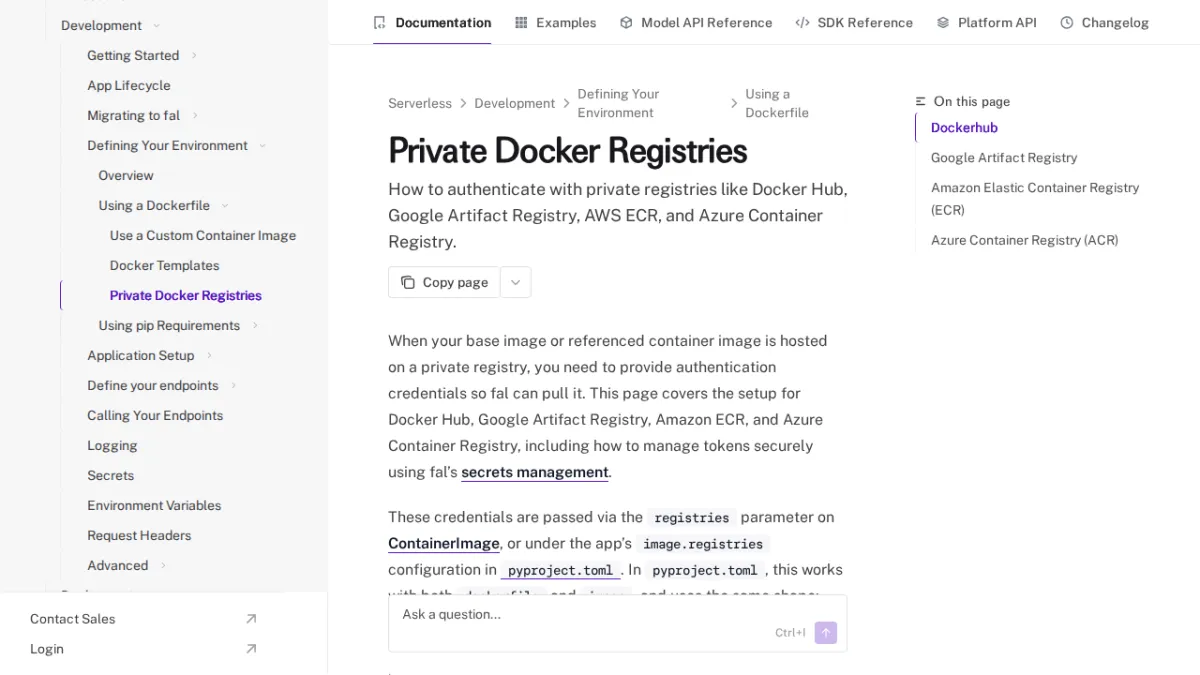The width and height of the screenshot is (1200, 675).
Task: Collapse the Using a Dockerfile chevron
Action: (225, 205)
